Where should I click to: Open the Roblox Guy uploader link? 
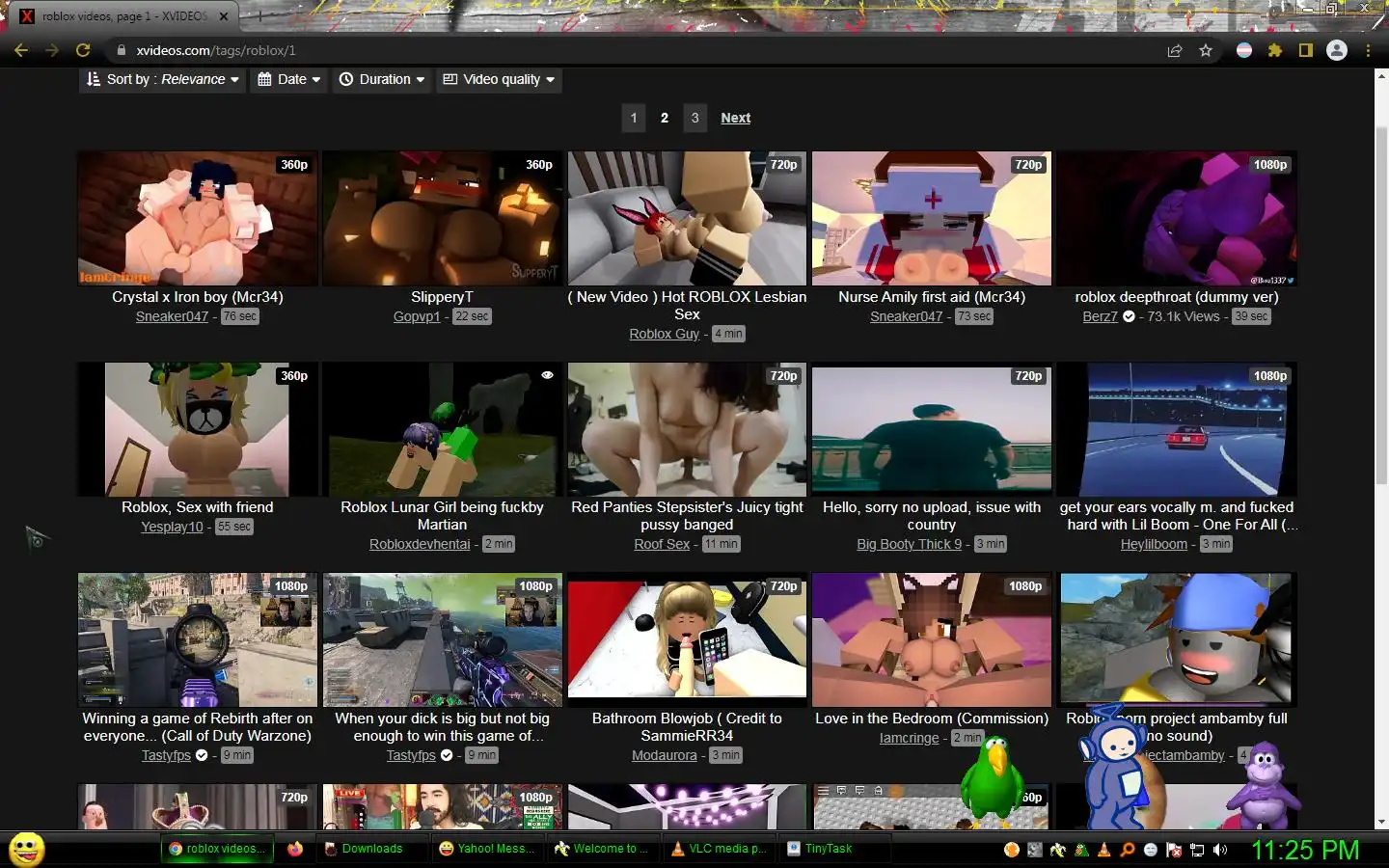coord(664,334)
